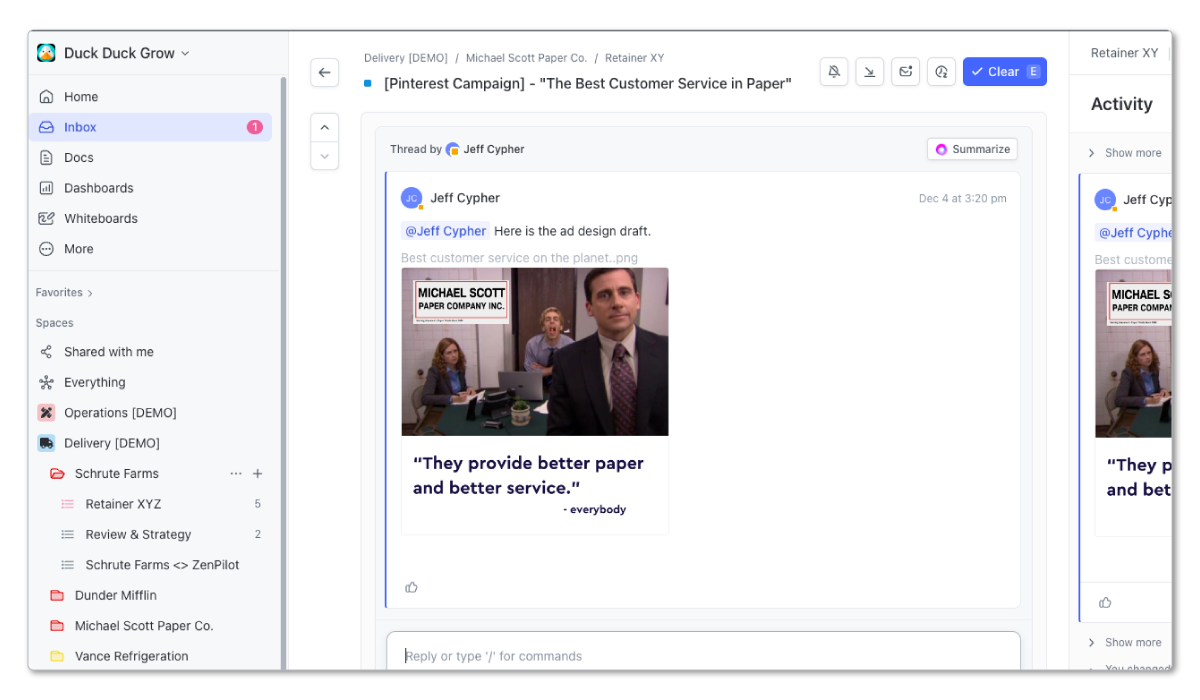Snooze notification with the clock icon
1200x700 pixels.
pyautogui.click(x=941, y=72)
